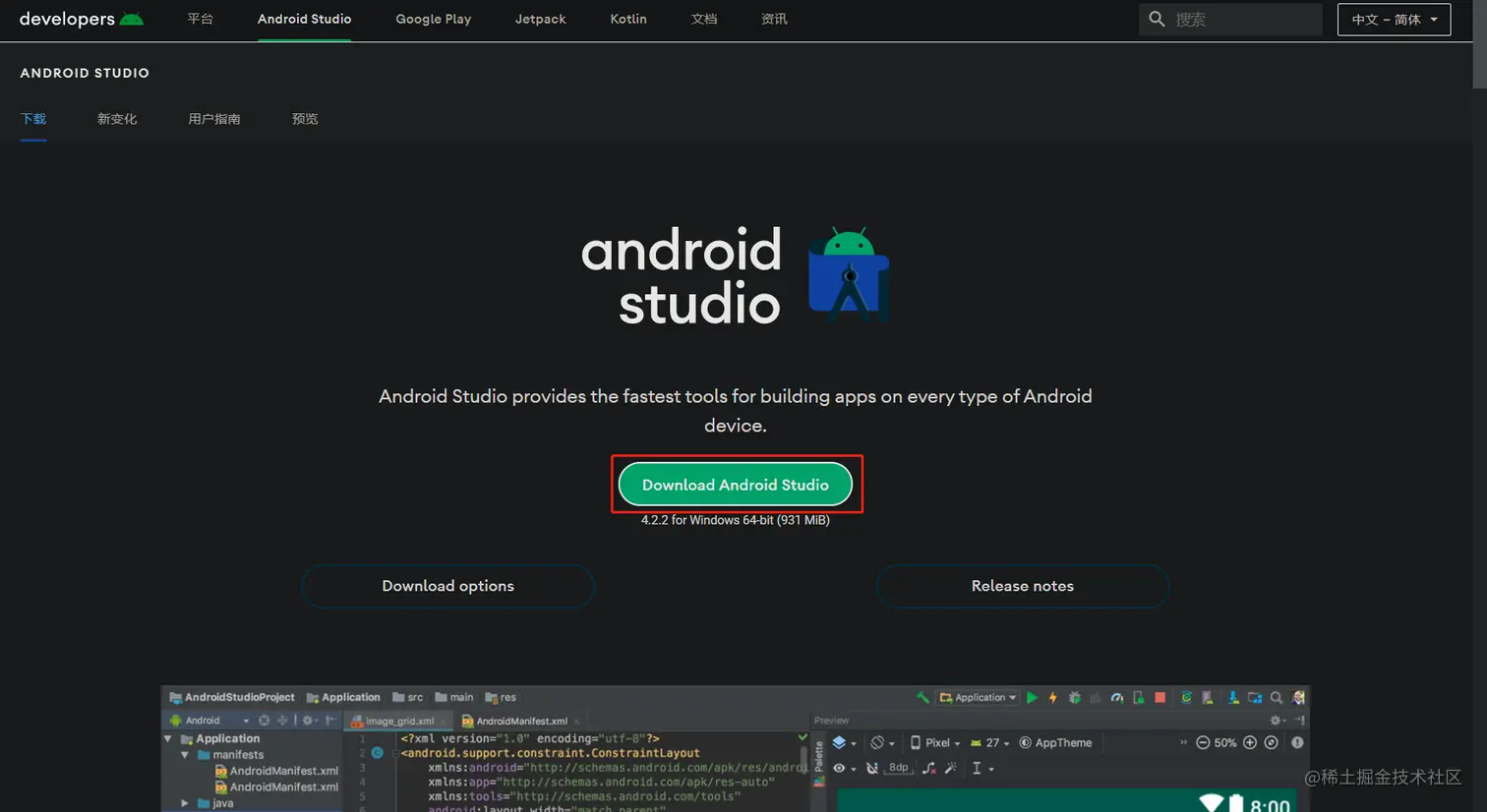
Task: Open the Pixel device dropdown
Action: [935, 743]
